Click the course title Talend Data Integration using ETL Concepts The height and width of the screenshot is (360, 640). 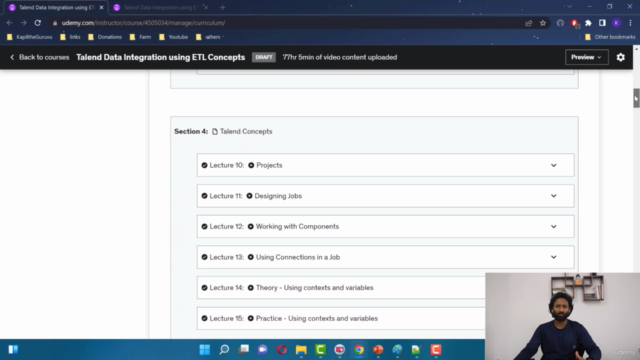pyautogui.click(x=160, y=57)
